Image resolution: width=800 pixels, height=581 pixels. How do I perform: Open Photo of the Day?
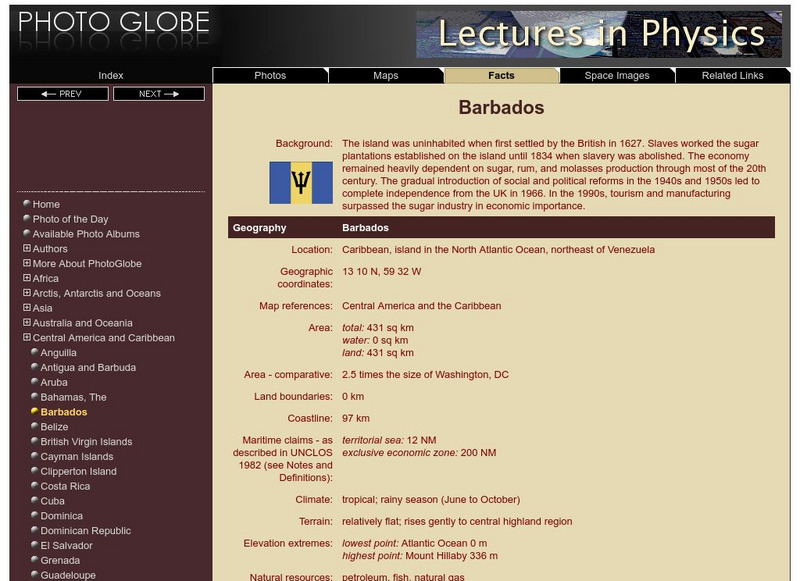pyautogui.click(x=70, y=219)
